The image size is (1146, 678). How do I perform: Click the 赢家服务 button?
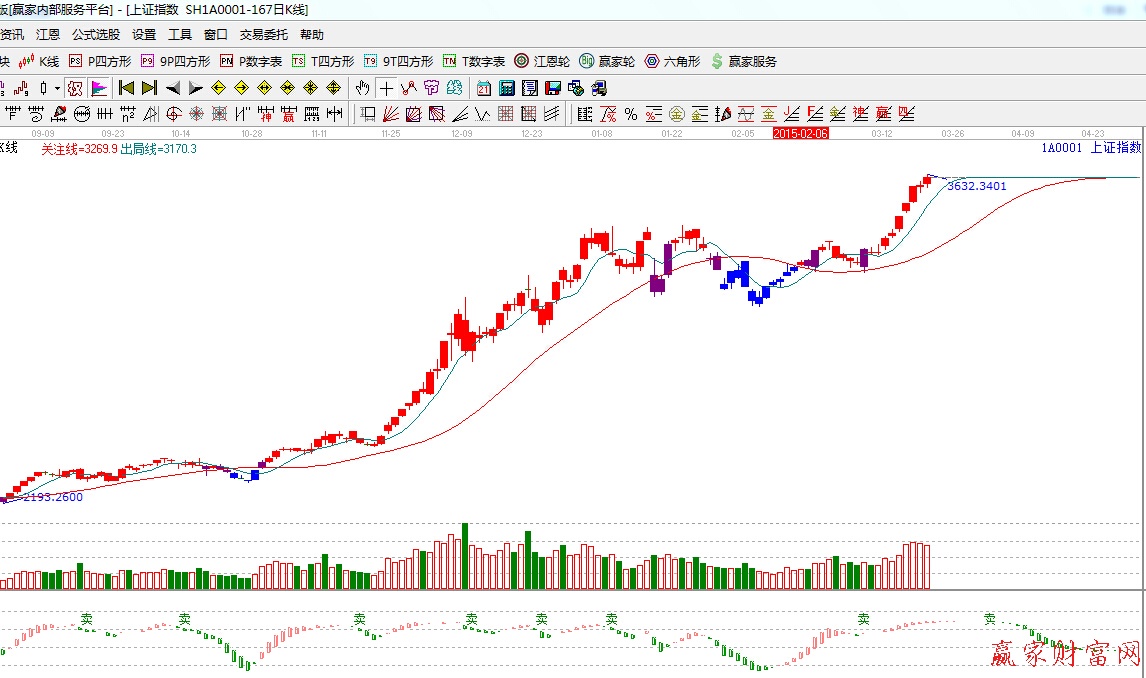pyautogui.click(x=743, y=61)
